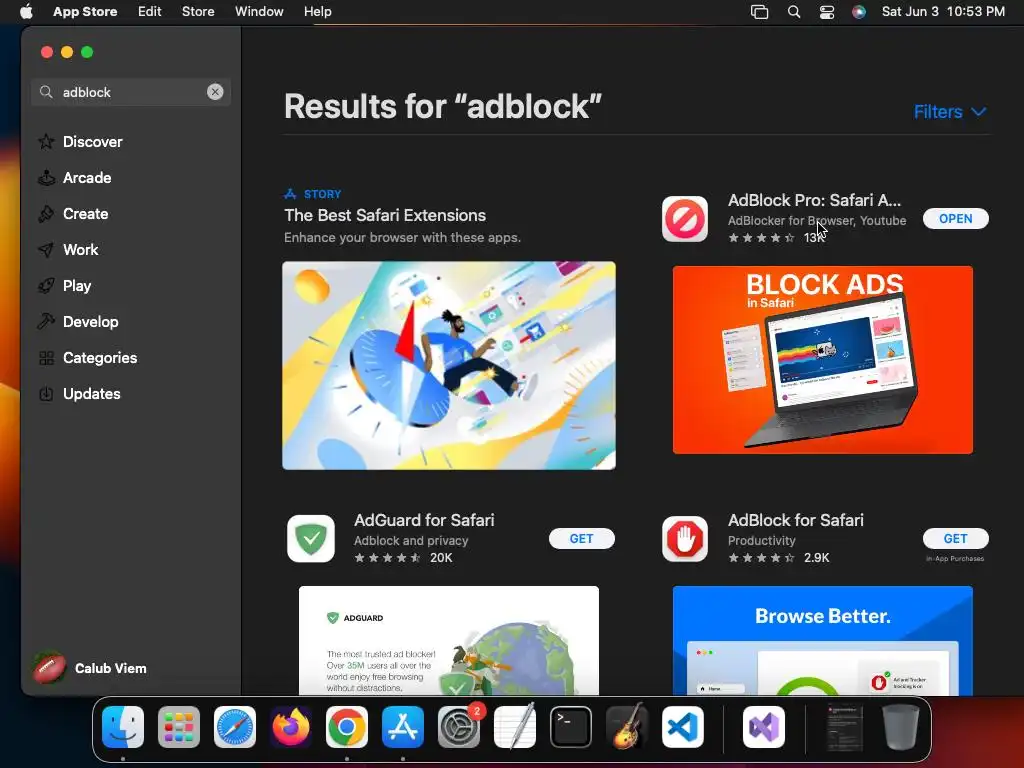Open the Help menu

tap(317, 11)
